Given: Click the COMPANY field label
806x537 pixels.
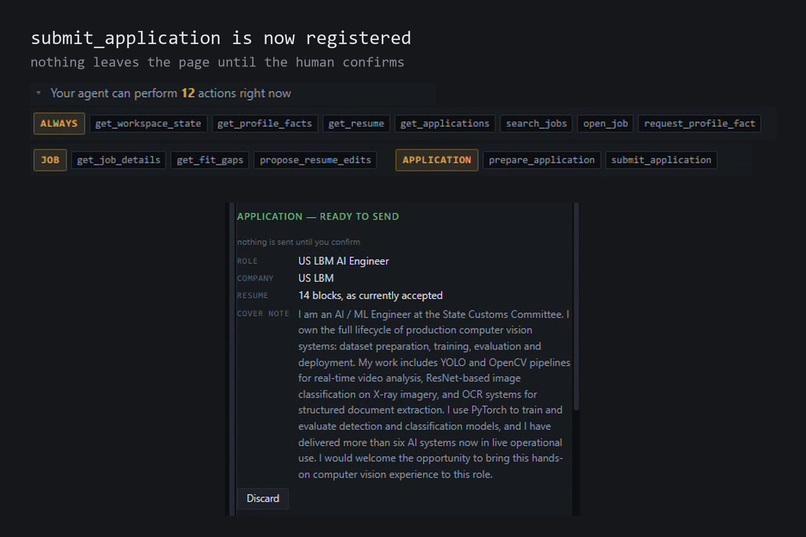Looking at the screenshot, I should pos(255,278).
